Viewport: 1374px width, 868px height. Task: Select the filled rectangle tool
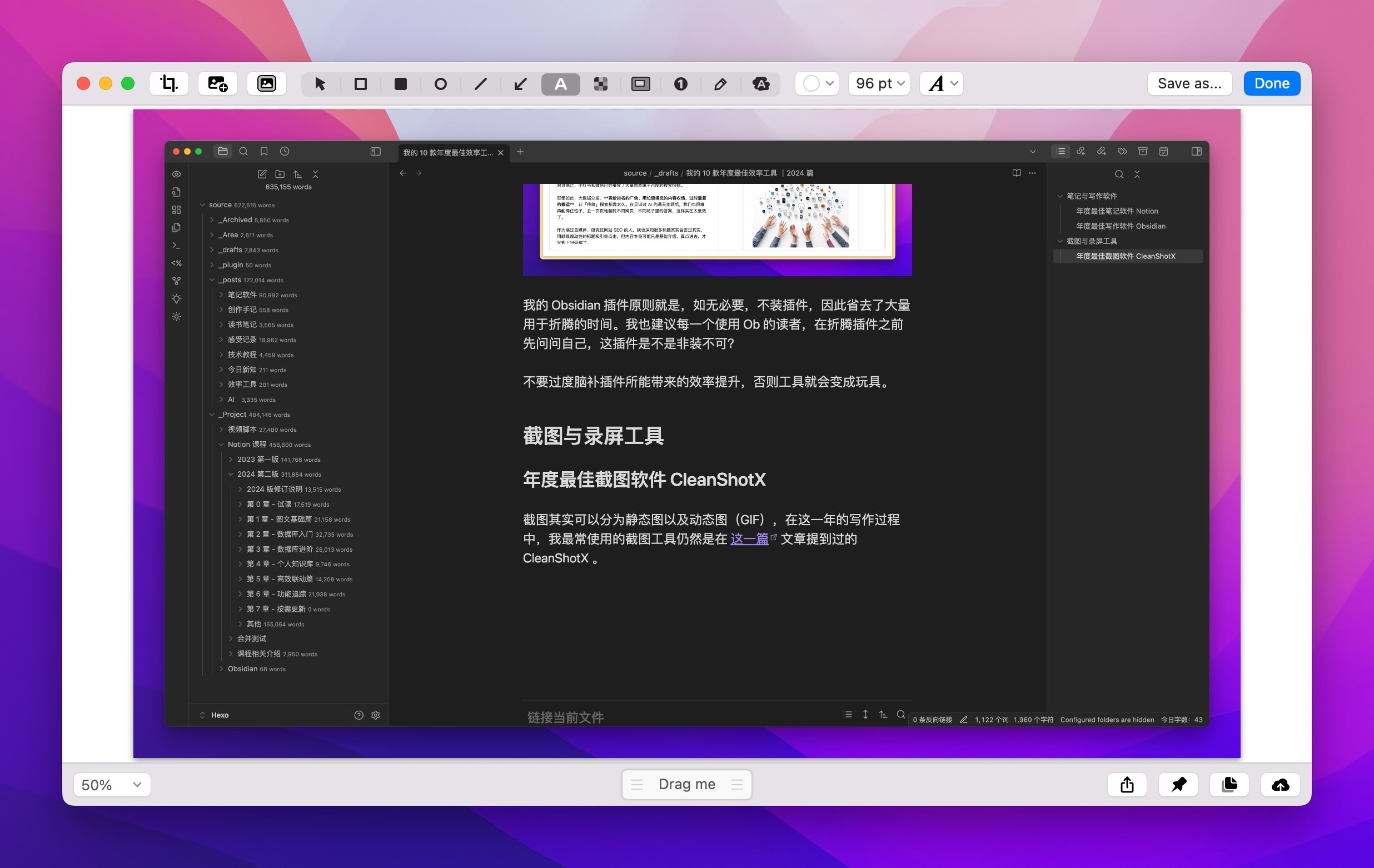[x=401, y=84]
